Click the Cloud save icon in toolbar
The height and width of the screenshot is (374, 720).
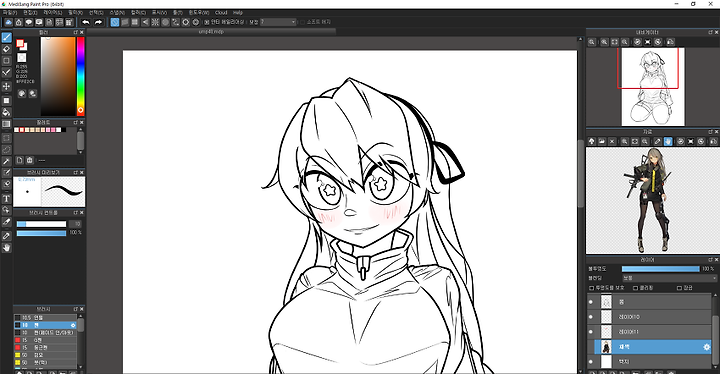pos(8,22)
